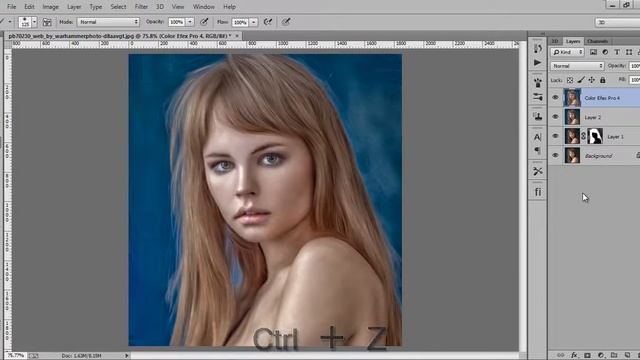This screenshot has width=640, height=360.
Task: Open the layer Kind filter dropdown
Action: (x=567, y=52)
